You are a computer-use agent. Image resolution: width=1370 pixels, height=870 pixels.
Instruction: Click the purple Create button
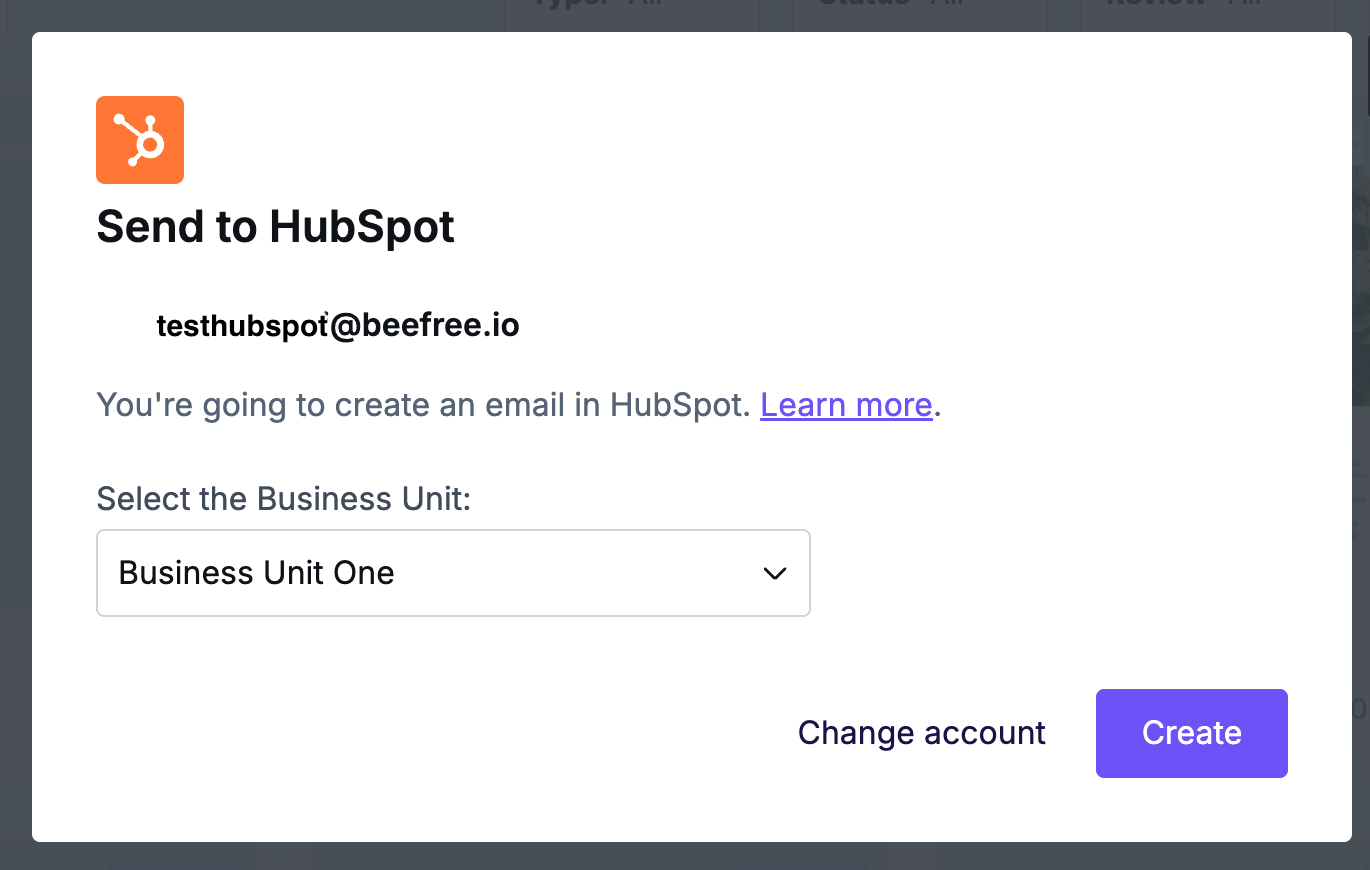coord(1192,733)
